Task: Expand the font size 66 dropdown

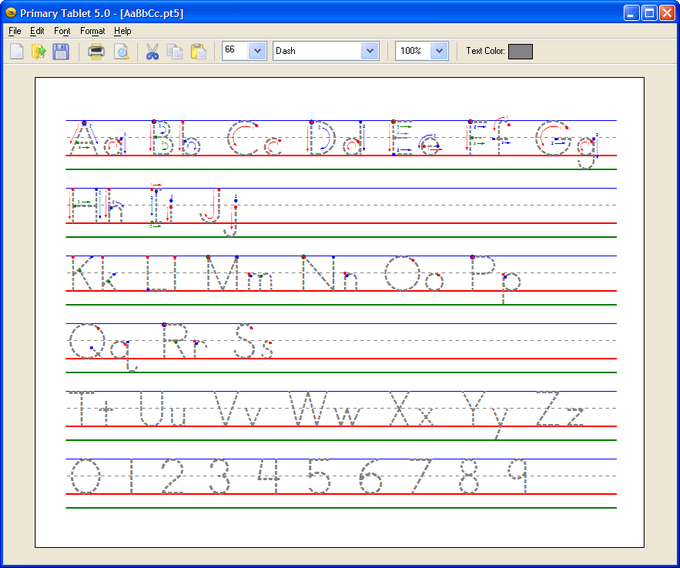Action: click(256, 51)
